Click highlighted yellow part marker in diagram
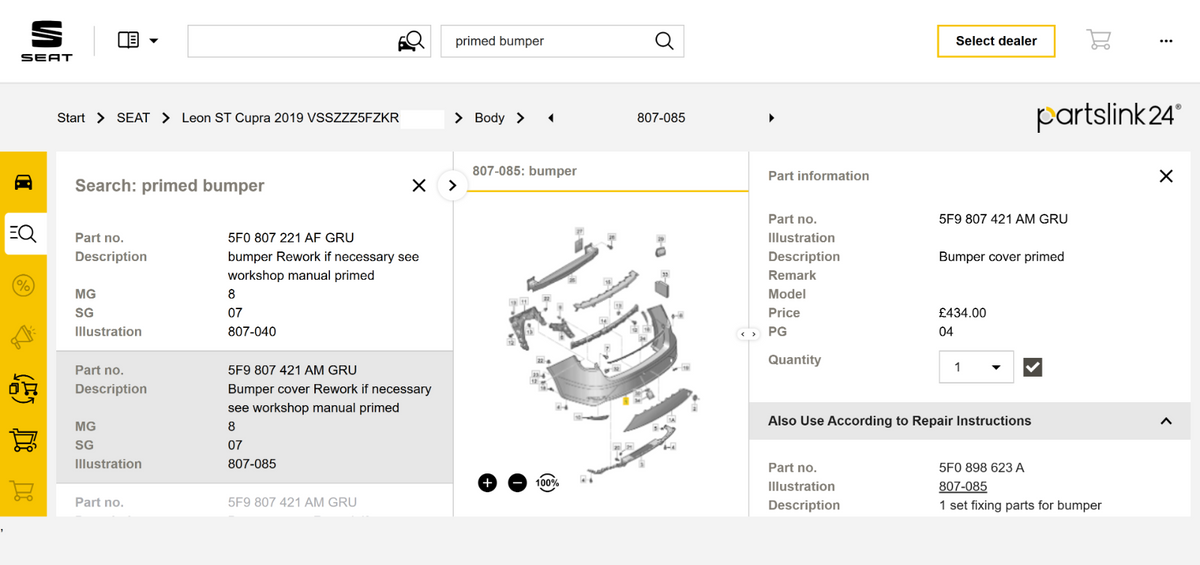The width and height of the screenshot is (1200, 565). (625, 401)
